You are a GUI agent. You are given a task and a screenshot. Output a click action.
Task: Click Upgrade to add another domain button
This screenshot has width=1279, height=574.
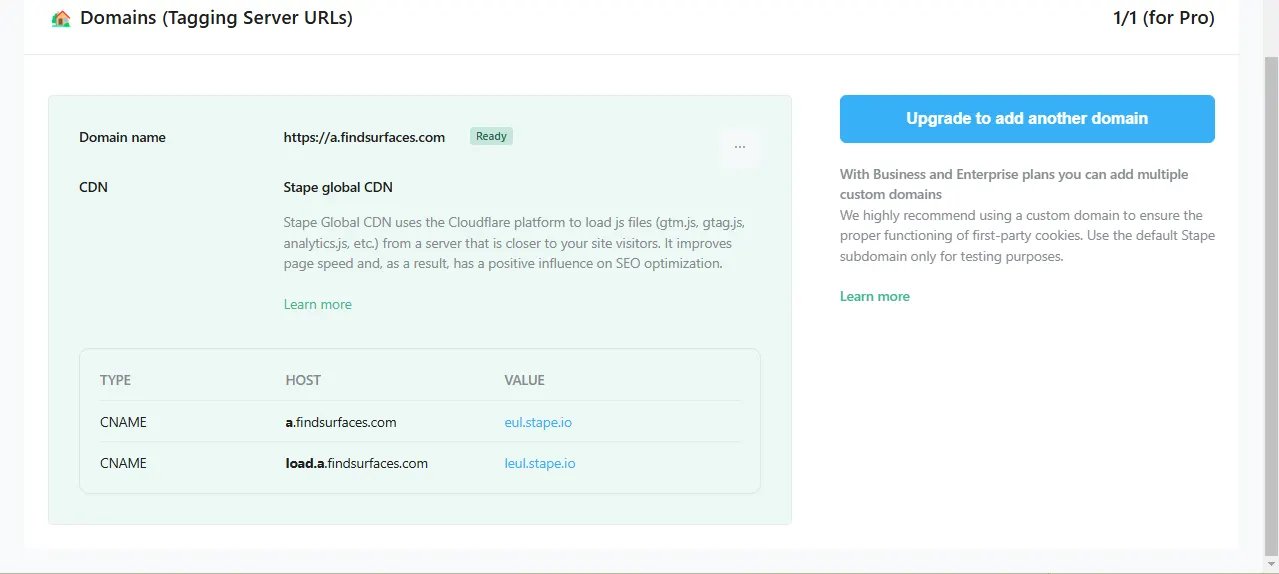tap(1027, 119)
